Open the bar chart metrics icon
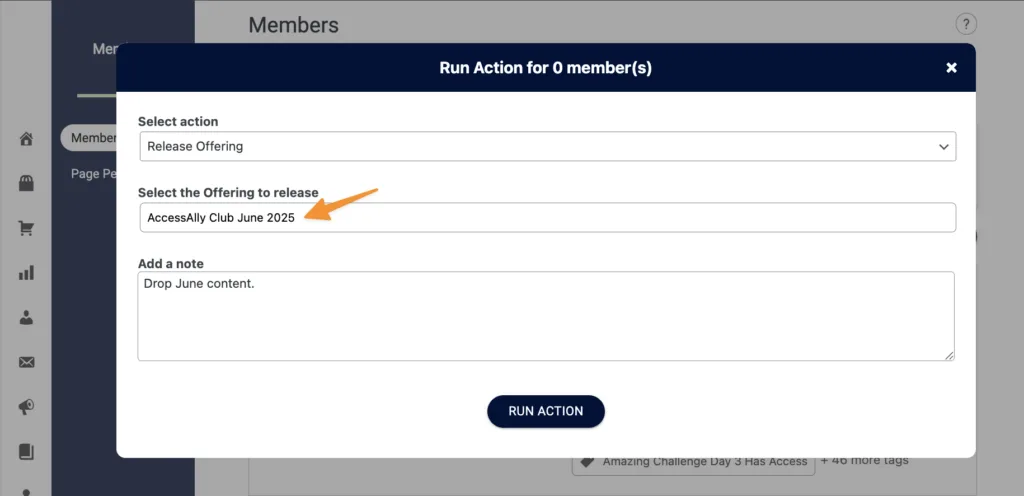This screenshot has width=1024, height=496. coord(27,272)
